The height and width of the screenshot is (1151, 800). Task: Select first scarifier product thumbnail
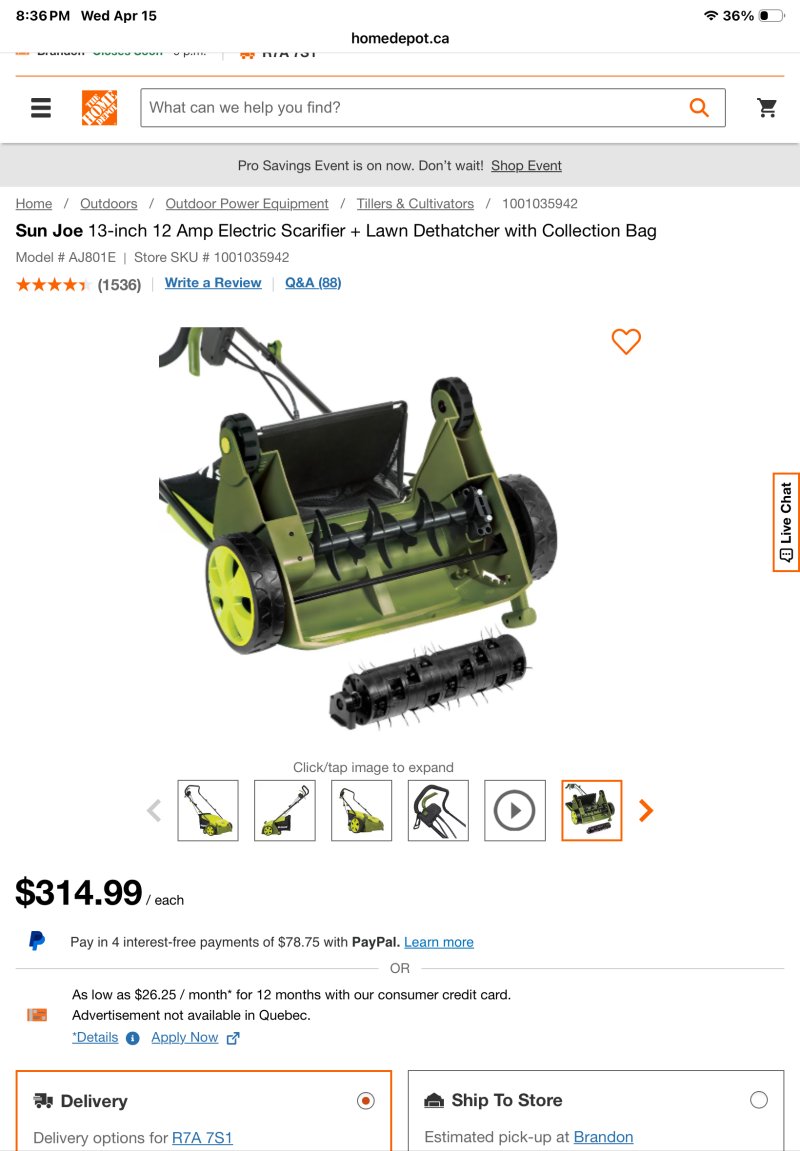click(x=208, y=810)
